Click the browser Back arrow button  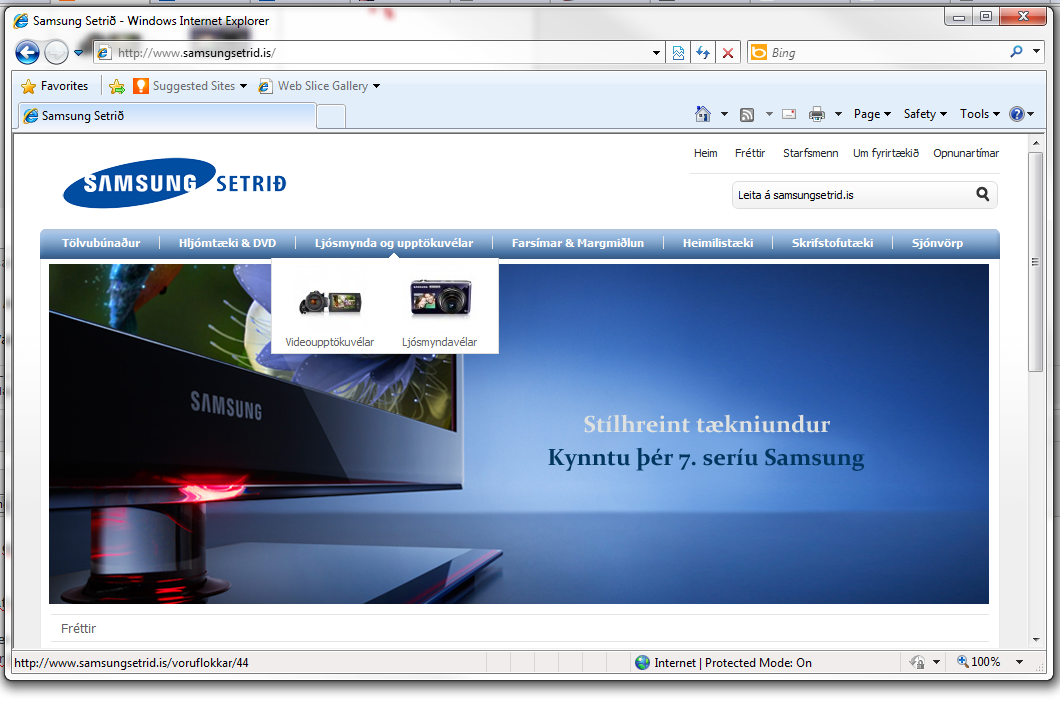(27, 53)
